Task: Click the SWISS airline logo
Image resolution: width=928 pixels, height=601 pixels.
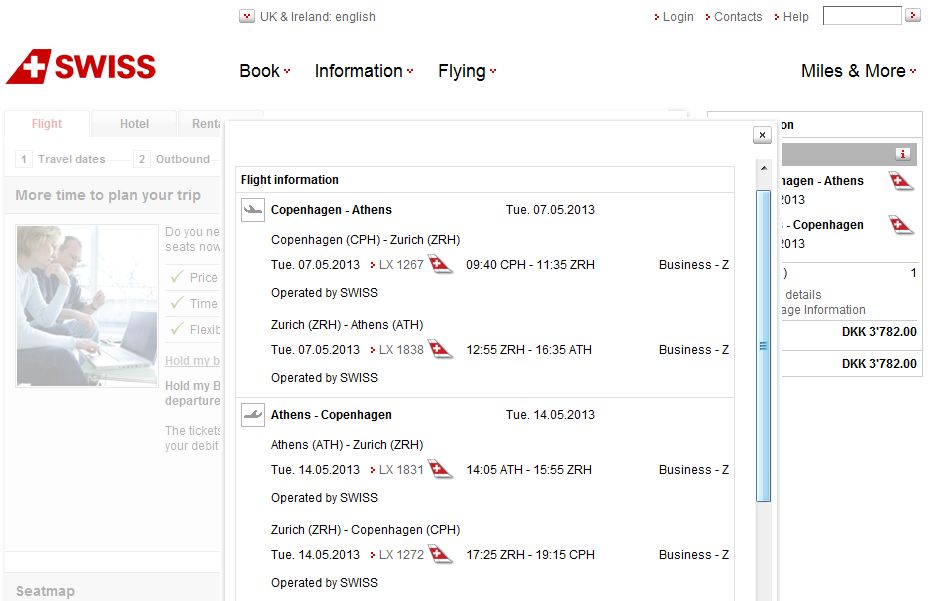Action: [81, 66]
